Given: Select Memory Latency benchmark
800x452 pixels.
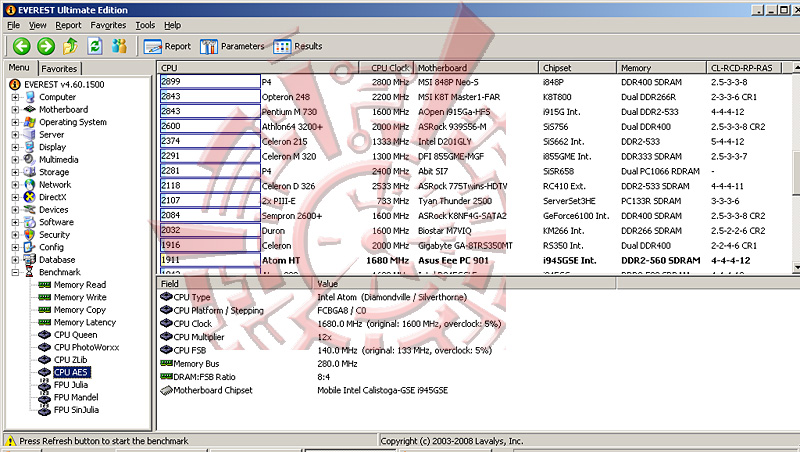Looking at the screenshot, I should [x=85, y=322].
